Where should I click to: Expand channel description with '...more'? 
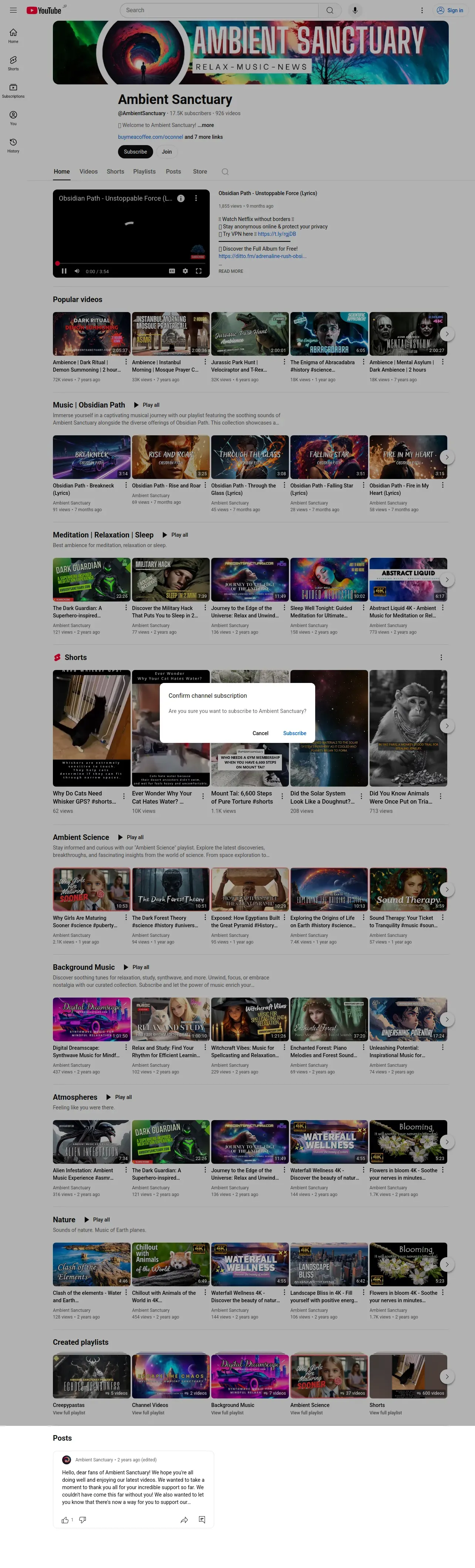point(206,125)
